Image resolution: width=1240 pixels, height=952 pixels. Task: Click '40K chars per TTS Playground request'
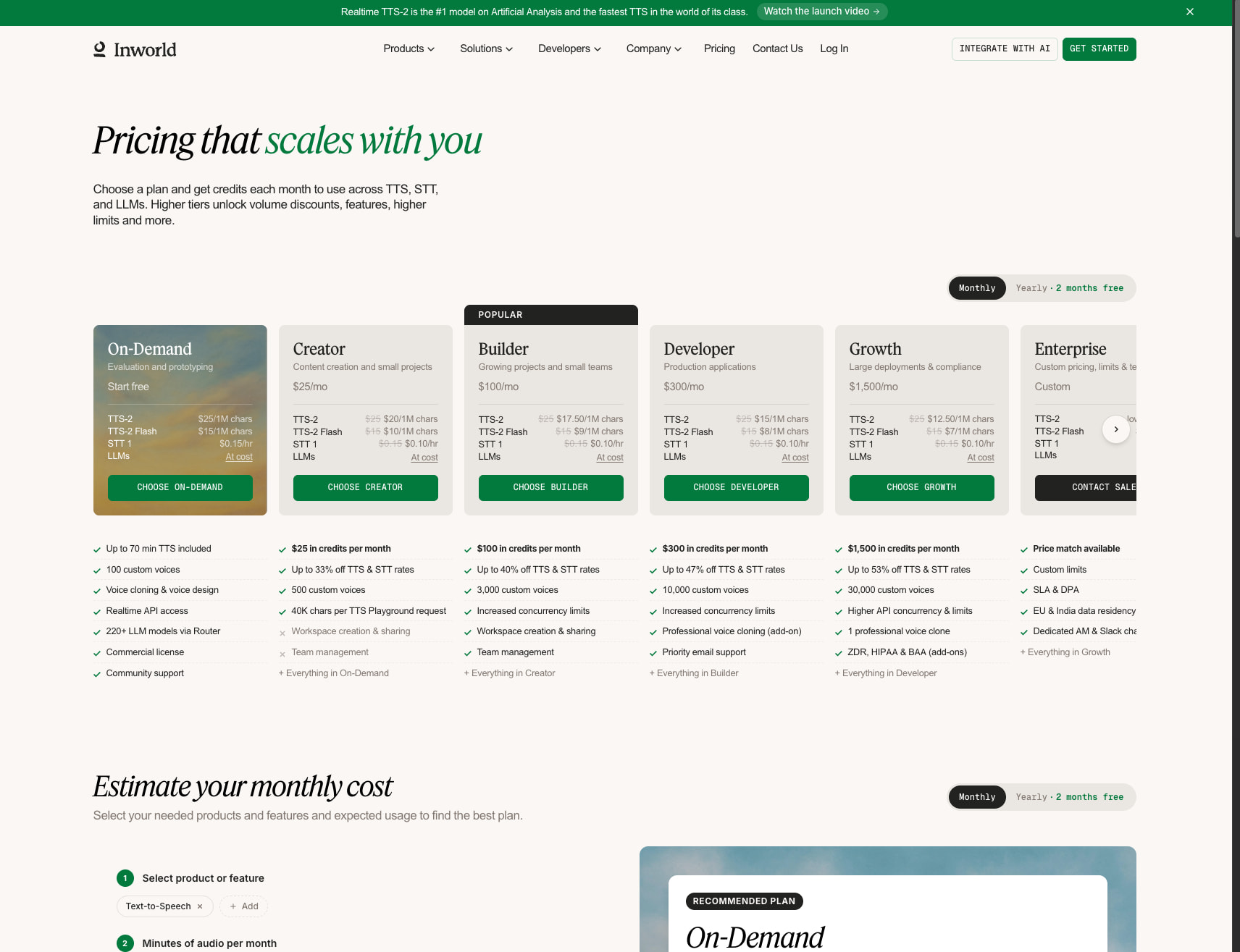pyautogui.click(x=369, y=611)
